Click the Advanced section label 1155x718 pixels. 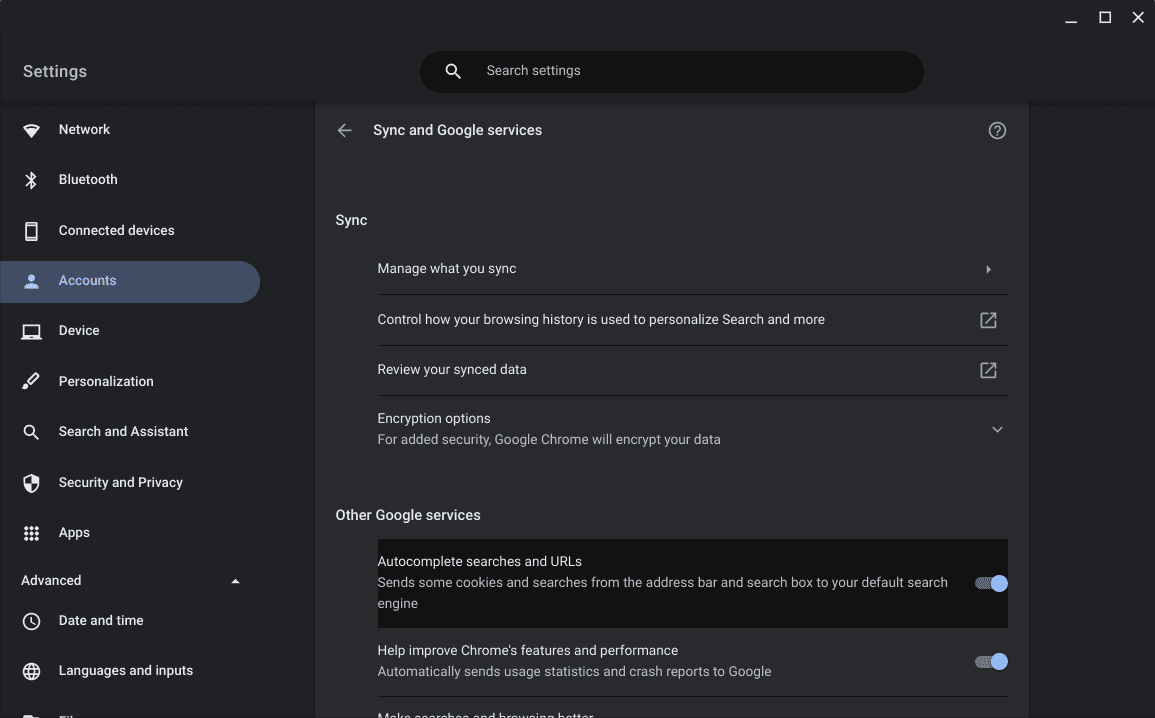[51, 581]
